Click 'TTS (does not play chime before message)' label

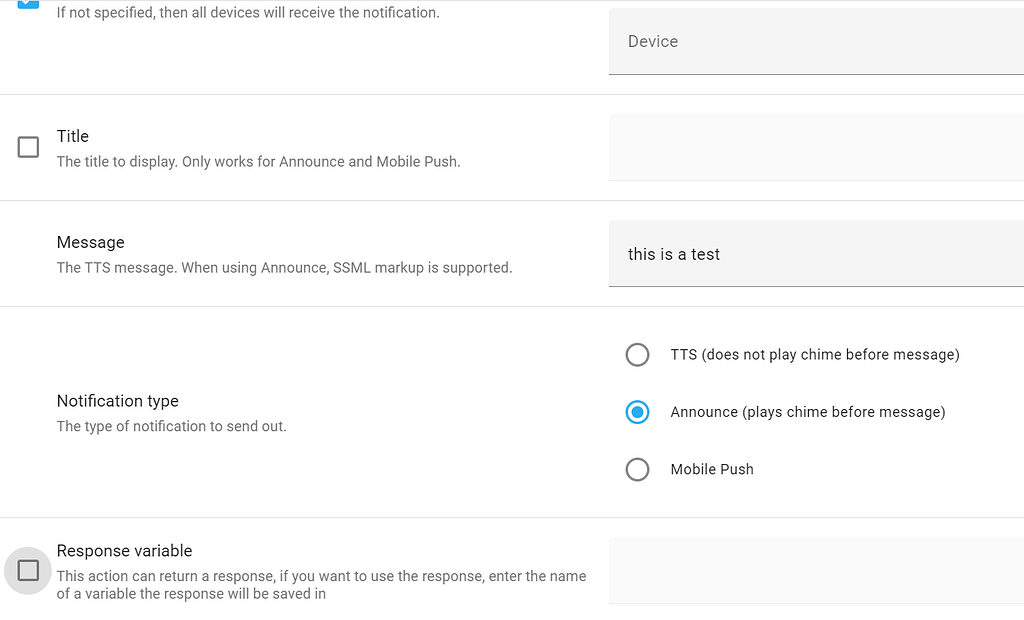coord(815,355)
